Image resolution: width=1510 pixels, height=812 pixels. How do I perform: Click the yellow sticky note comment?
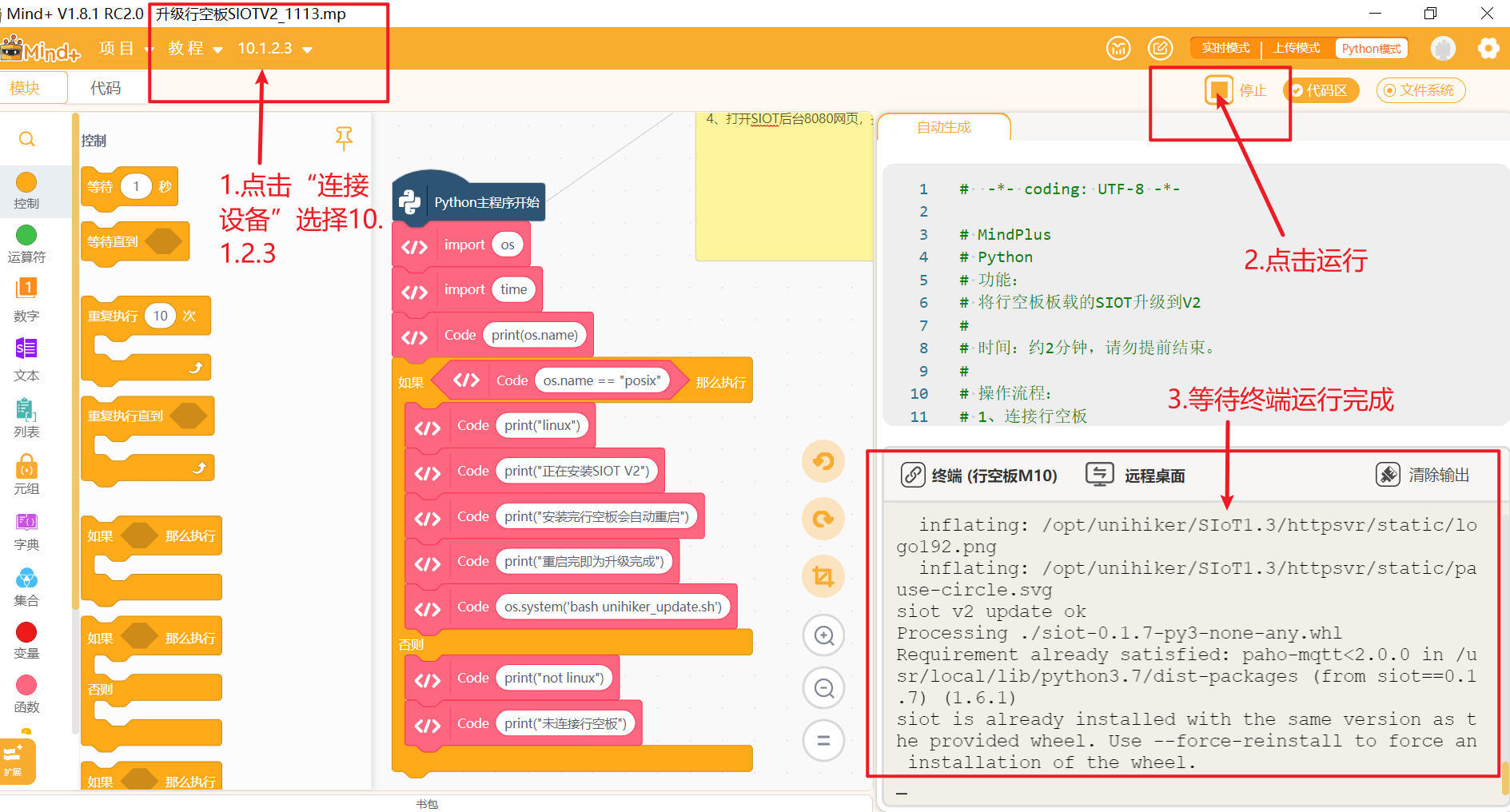(783, 188)
